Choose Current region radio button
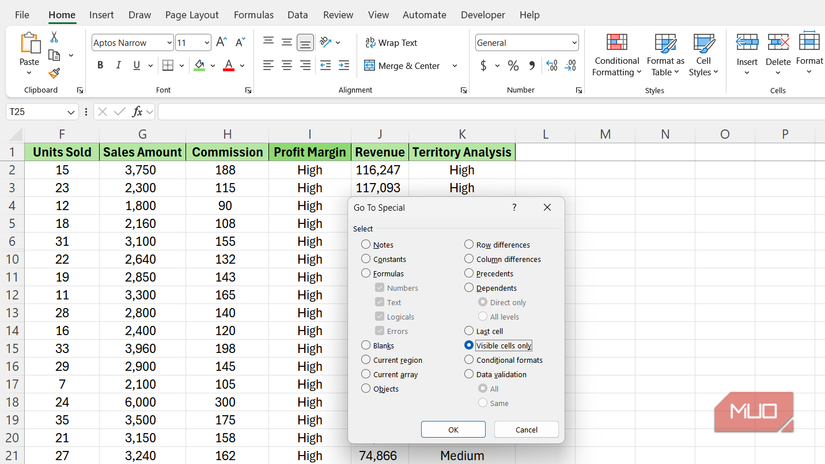Viewport: 825px width, 464px height. pos(366,359)
